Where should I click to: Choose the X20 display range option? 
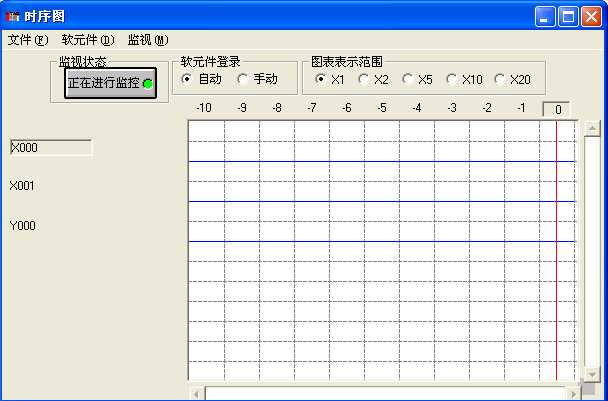click(x=499, y=79)
